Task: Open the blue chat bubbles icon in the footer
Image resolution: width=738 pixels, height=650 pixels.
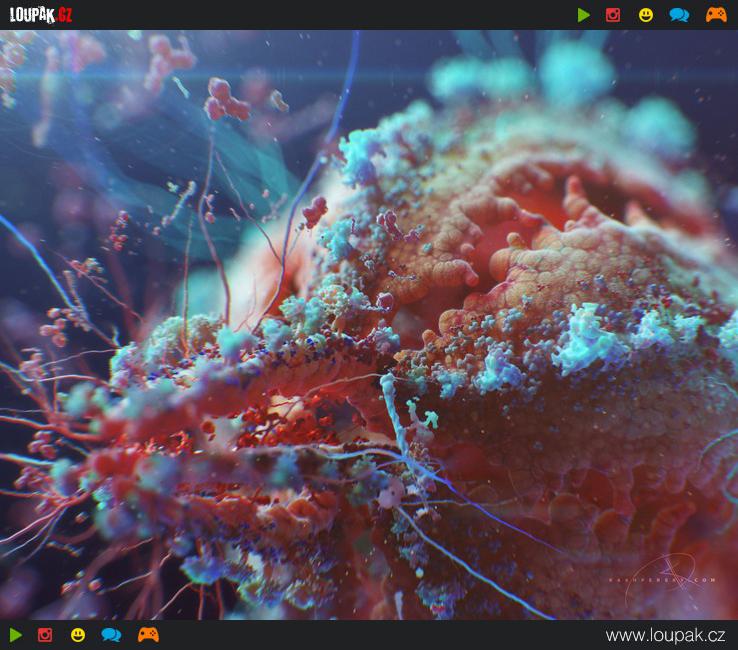Action: [x=111, y=635]
